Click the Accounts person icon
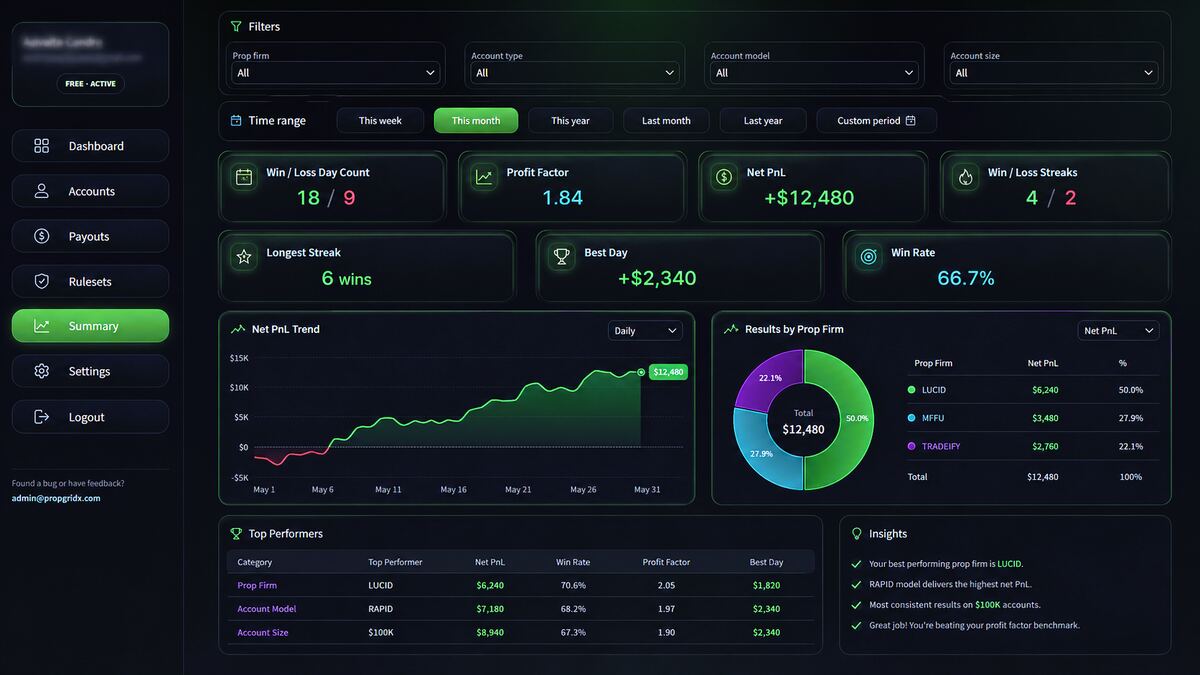The image size is (1200, 675). pyautogui.click(x=41, y=191)
